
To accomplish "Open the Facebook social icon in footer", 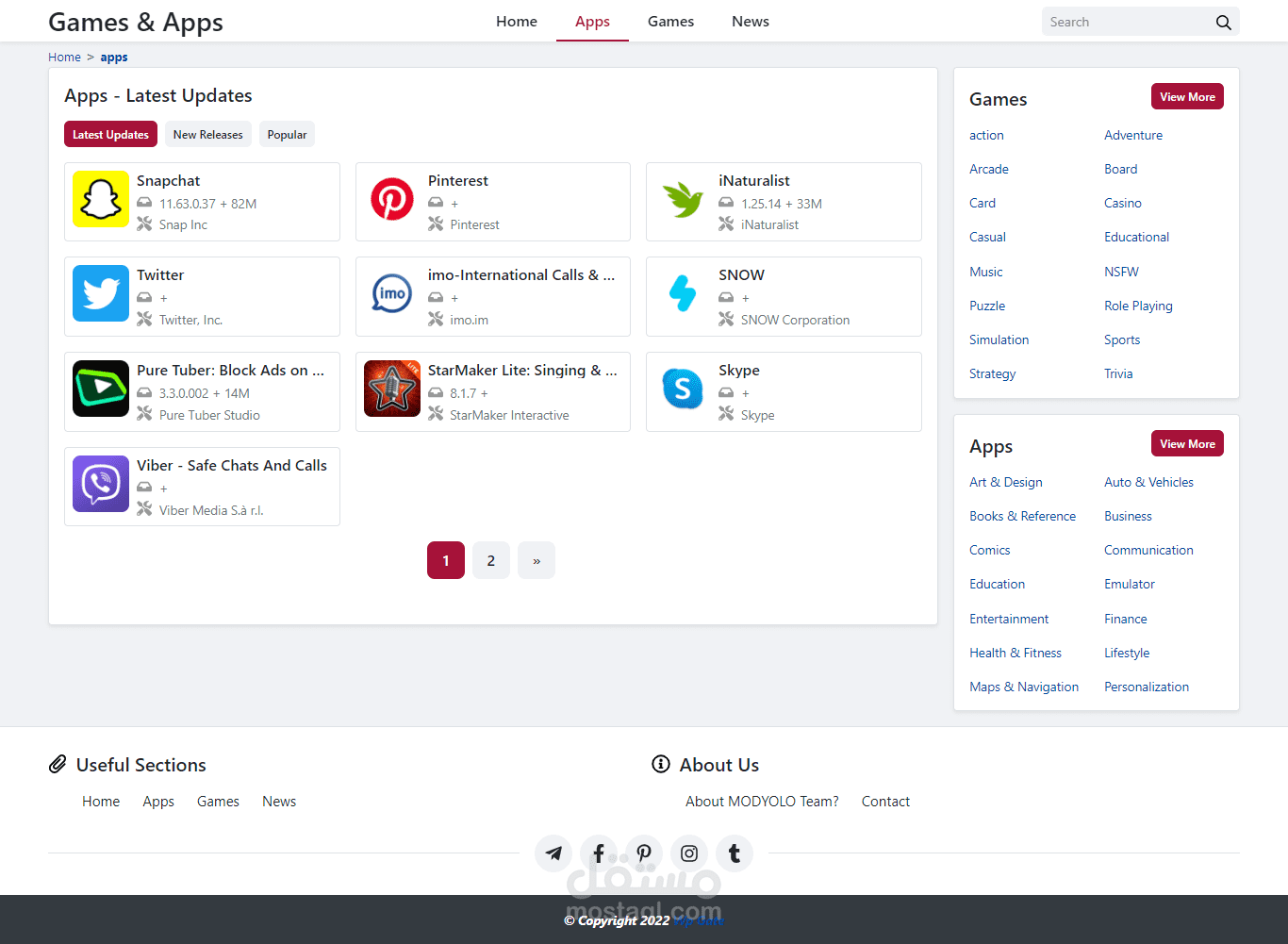I will tap(599, 853).
